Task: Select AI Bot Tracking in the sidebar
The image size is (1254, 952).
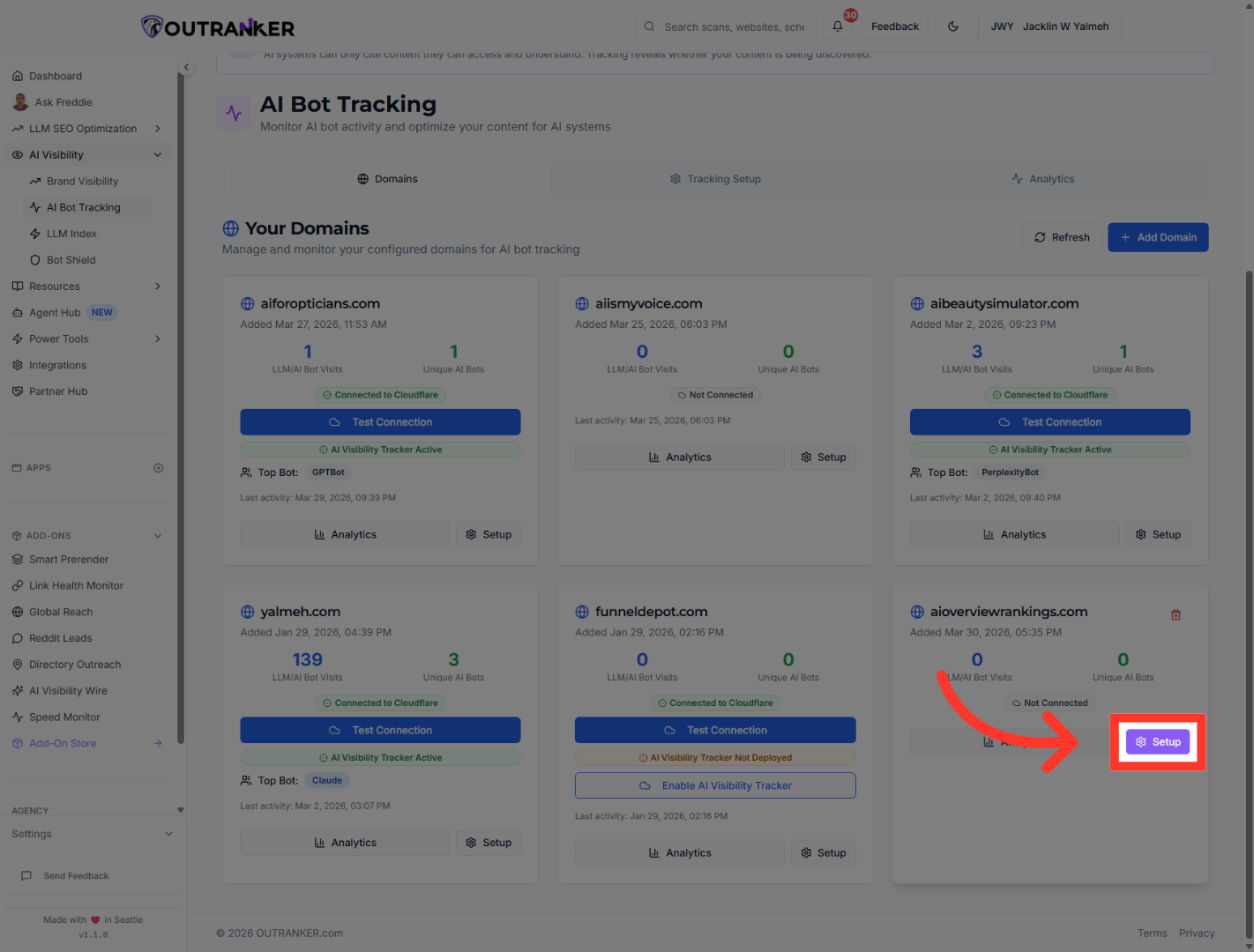Action: 83,208
